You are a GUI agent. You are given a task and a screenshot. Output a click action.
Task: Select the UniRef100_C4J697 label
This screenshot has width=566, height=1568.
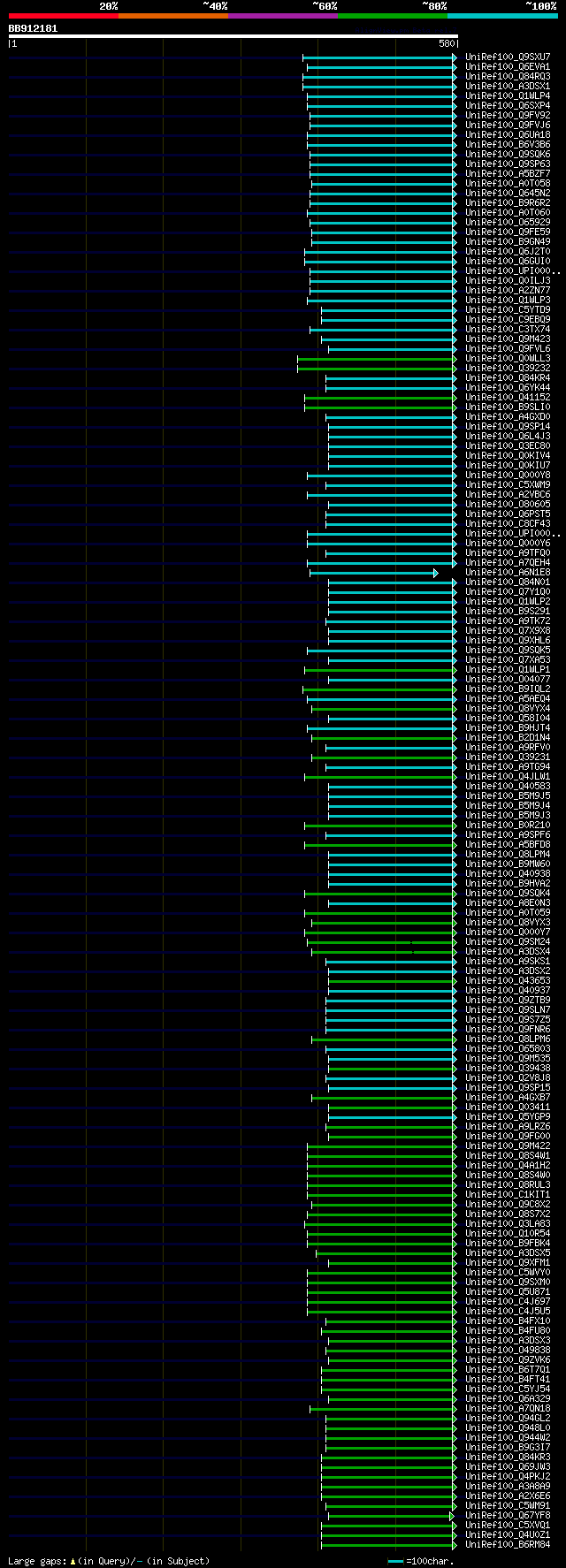[508, 1301]
